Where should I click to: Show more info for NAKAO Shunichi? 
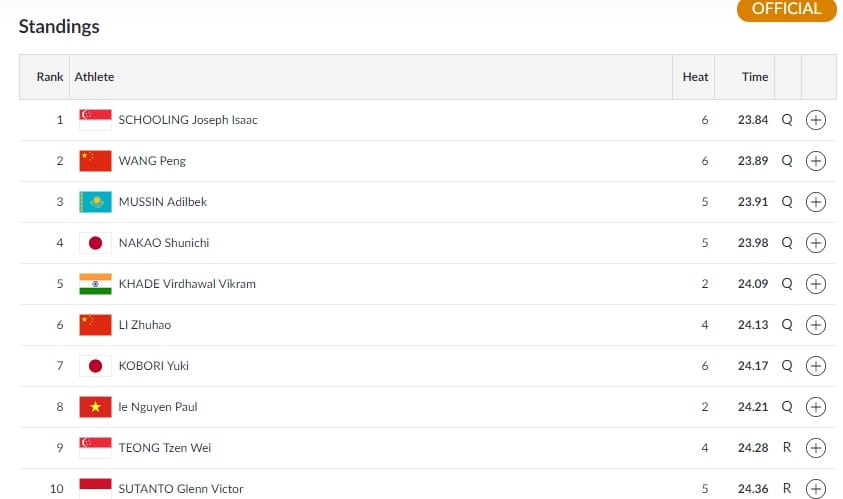[816, 243]
